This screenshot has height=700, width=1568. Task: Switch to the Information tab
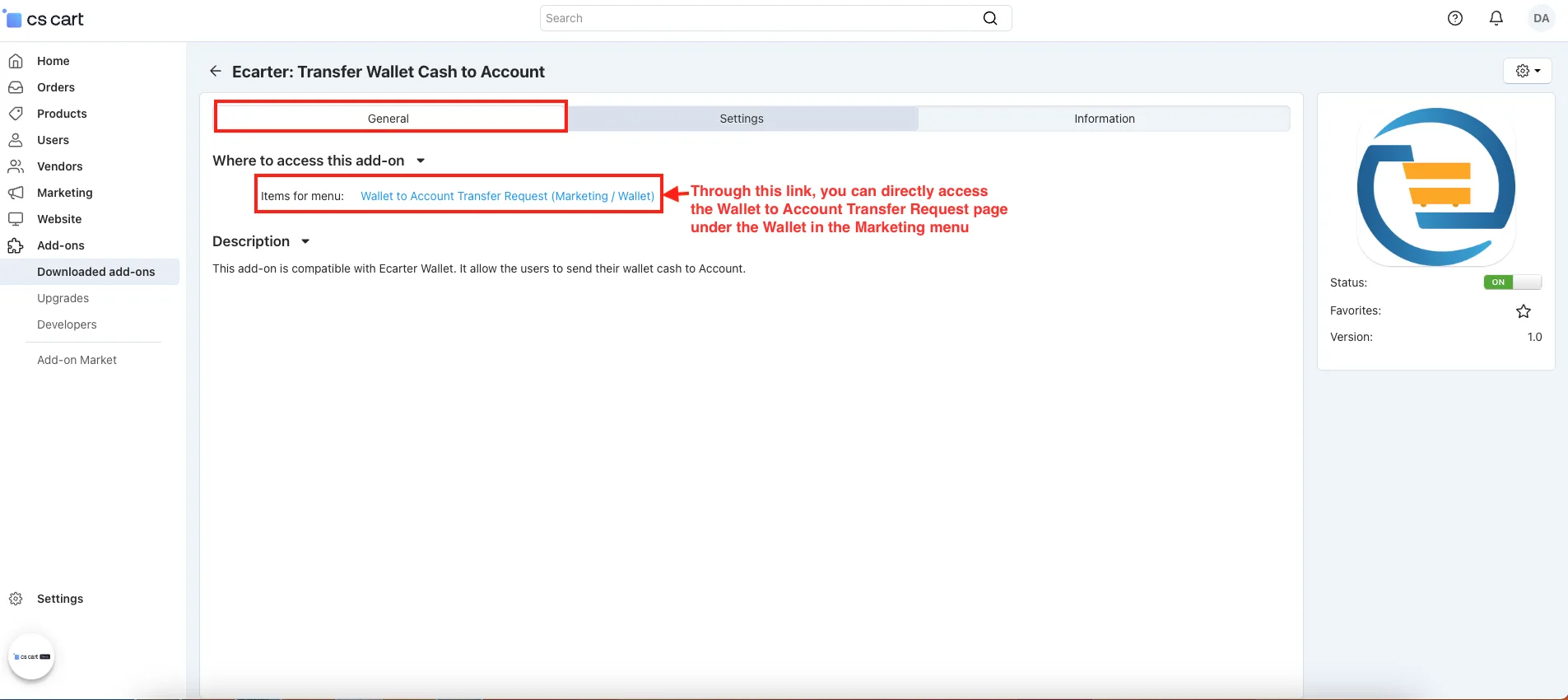click(x=1105, y=119)
